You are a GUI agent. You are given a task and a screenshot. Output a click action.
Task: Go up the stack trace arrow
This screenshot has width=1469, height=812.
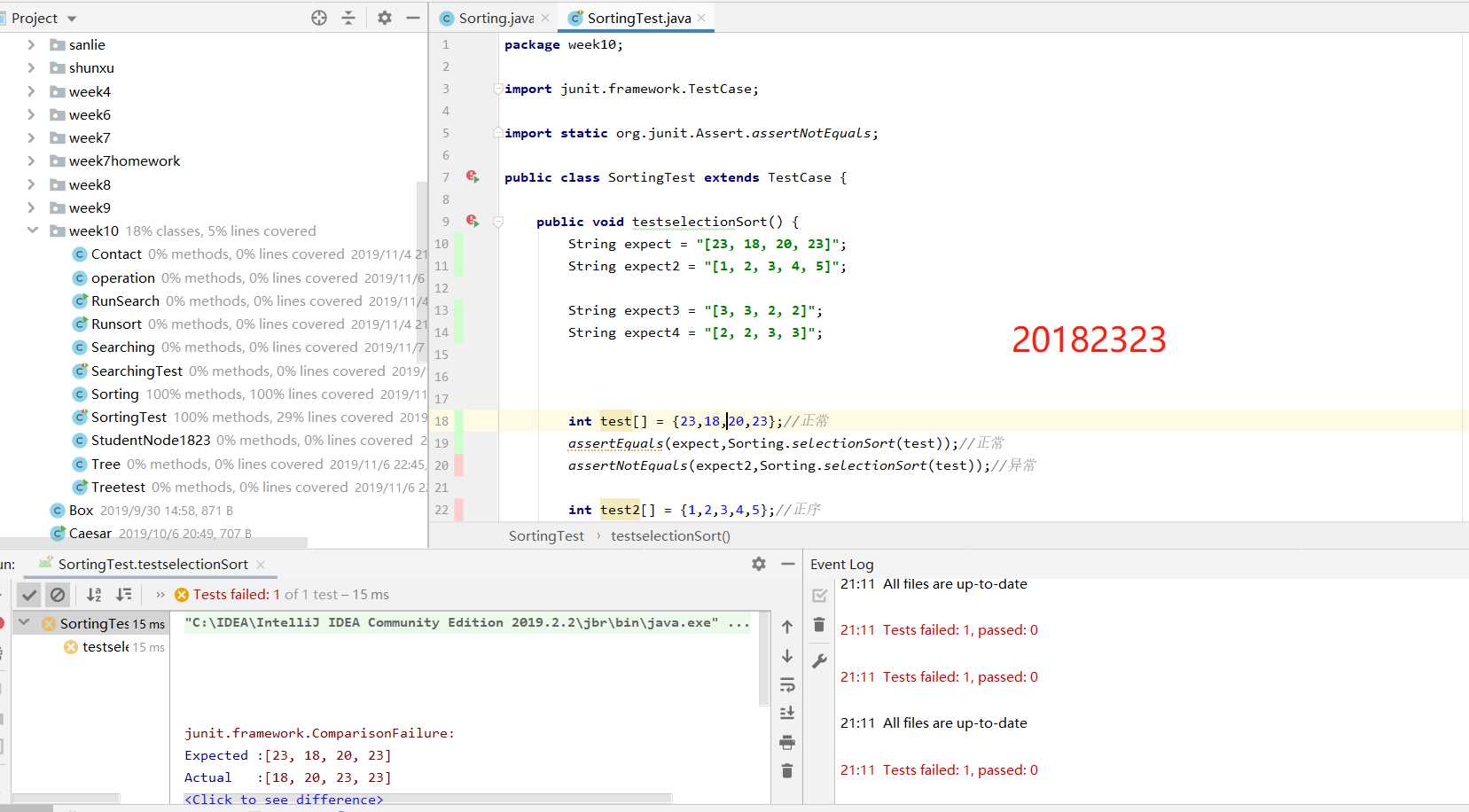[x=787, y=627]
